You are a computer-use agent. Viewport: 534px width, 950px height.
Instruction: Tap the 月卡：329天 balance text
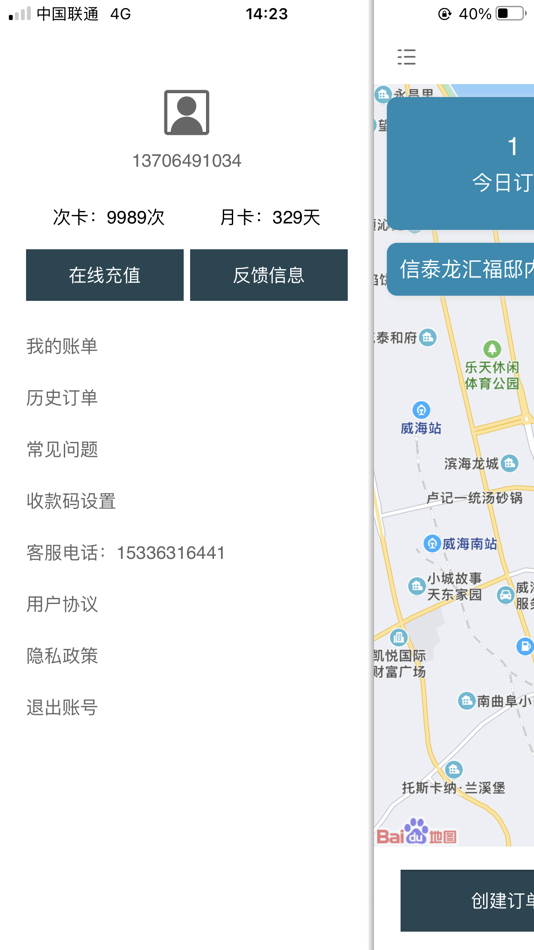coord(270,217)
